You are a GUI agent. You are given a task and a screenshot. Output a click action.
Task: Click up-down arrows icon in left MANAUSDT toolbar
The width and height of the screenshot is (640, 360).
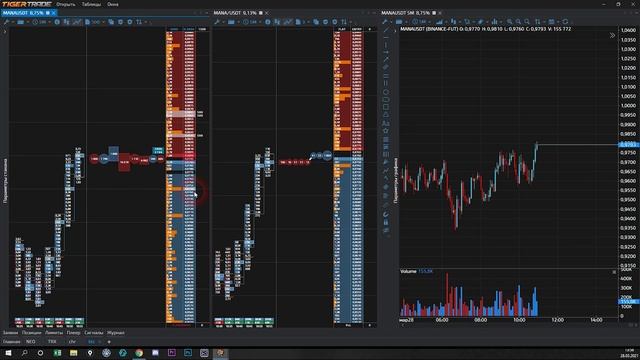click(x=139, y=22)
